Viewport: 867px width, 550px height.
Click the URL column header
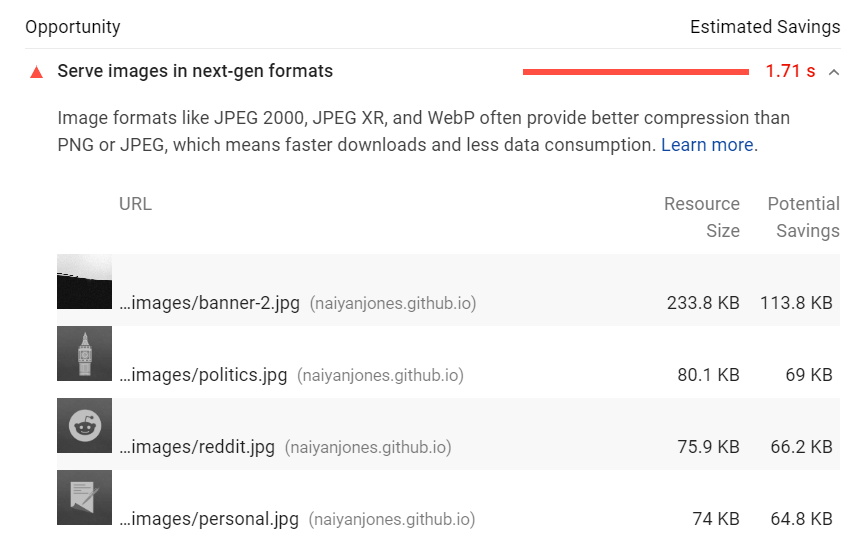pyautogui.click(x=135, y=204)
